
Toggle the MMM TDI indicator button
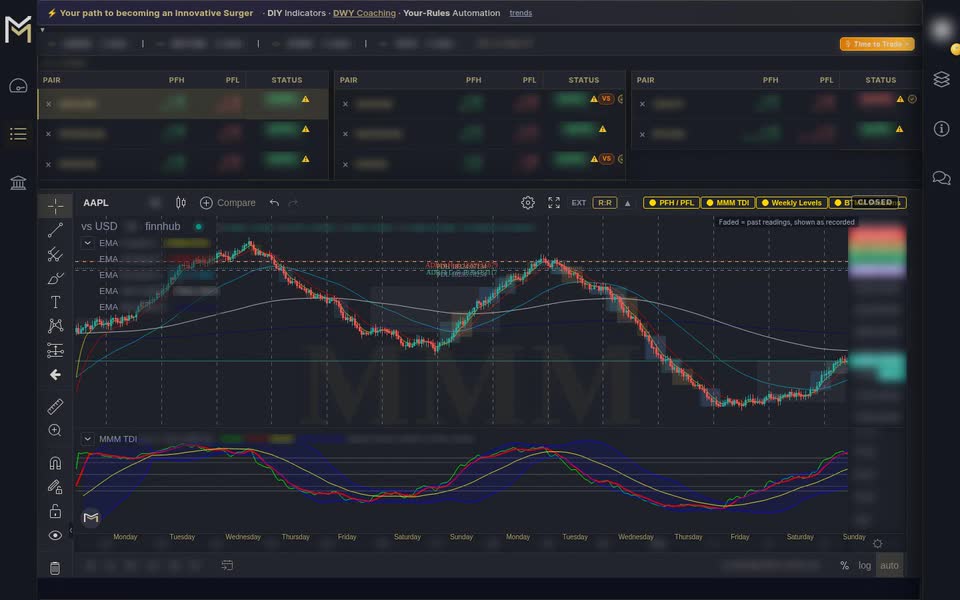tap(727, 203)
